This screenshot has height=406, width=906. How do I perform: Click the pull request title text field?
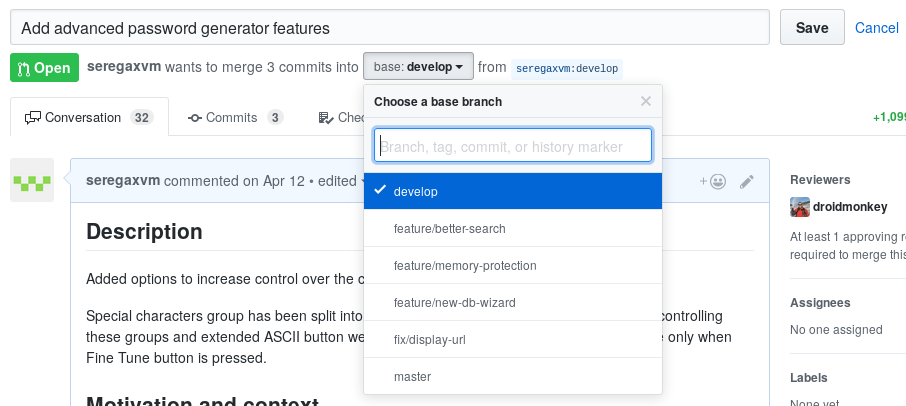pyautogui.click(x=390, y=28)
